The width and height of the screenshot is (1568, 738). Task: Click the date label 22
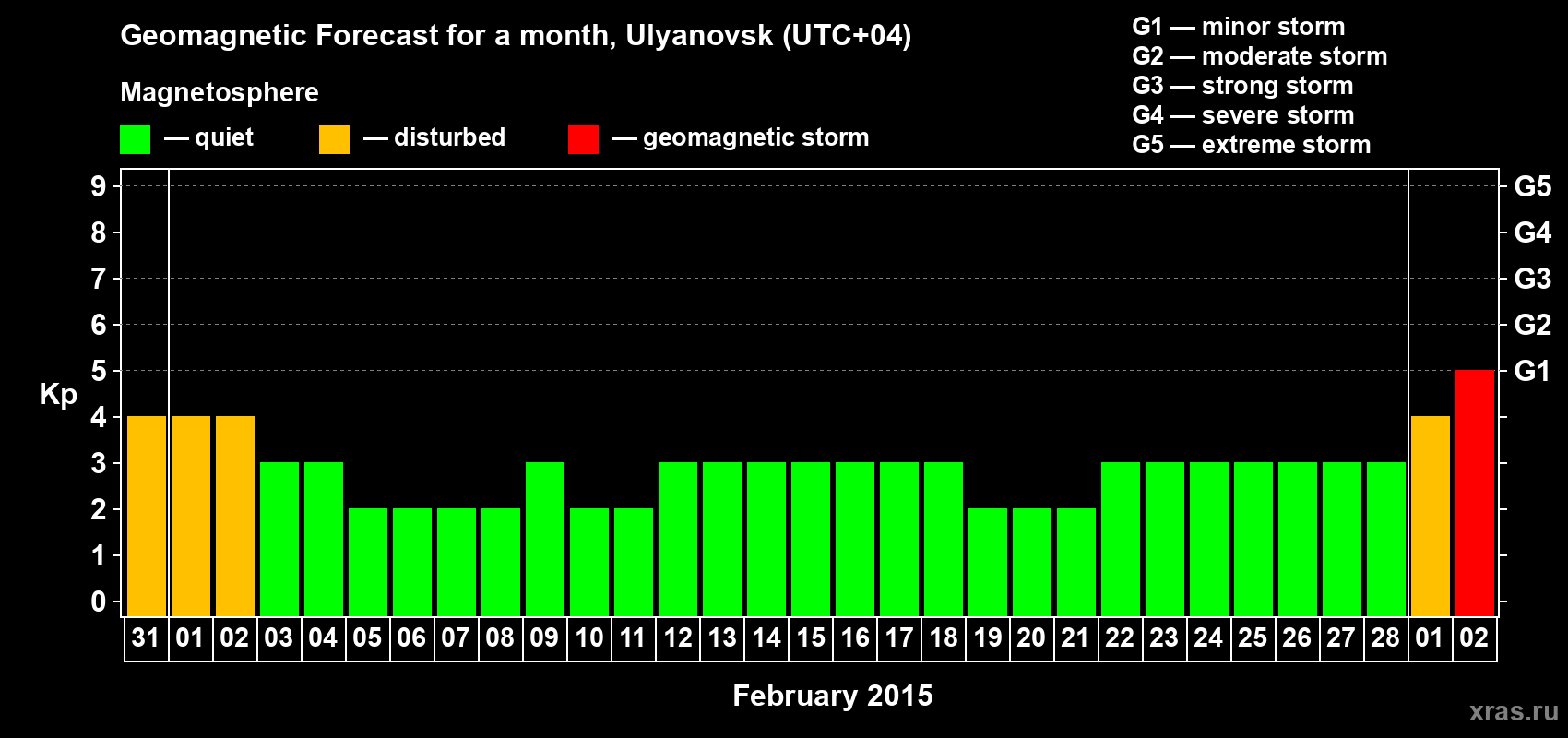(1120, 637)
